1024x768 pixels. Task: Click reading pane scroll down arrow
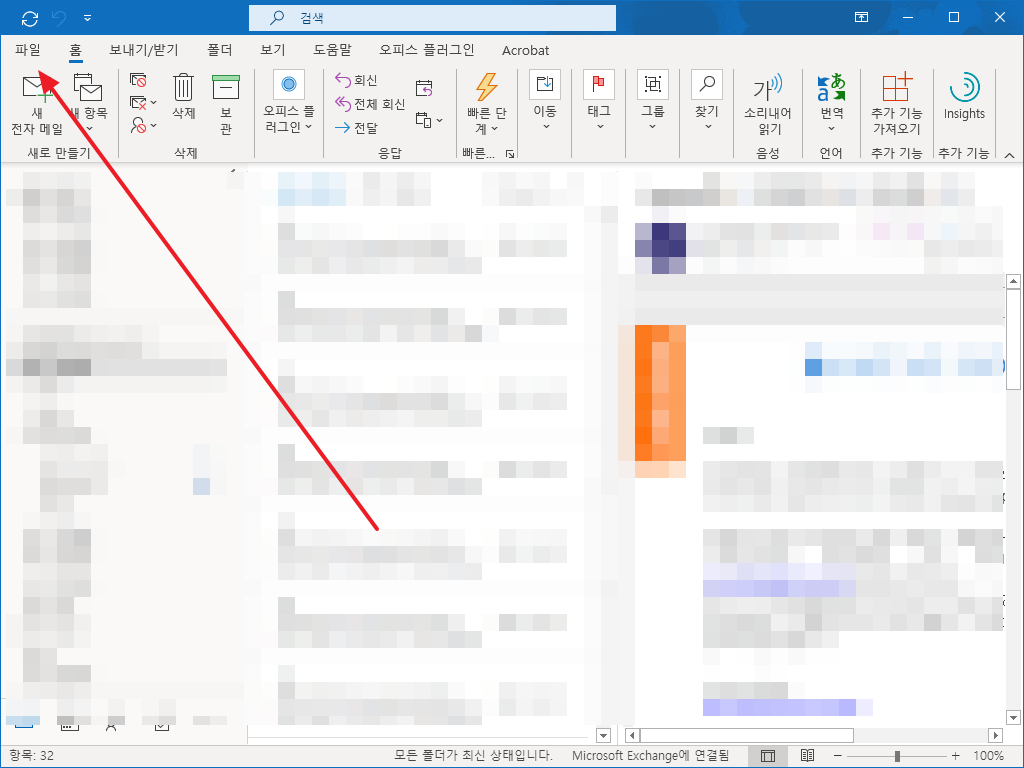coord(1014,718)
